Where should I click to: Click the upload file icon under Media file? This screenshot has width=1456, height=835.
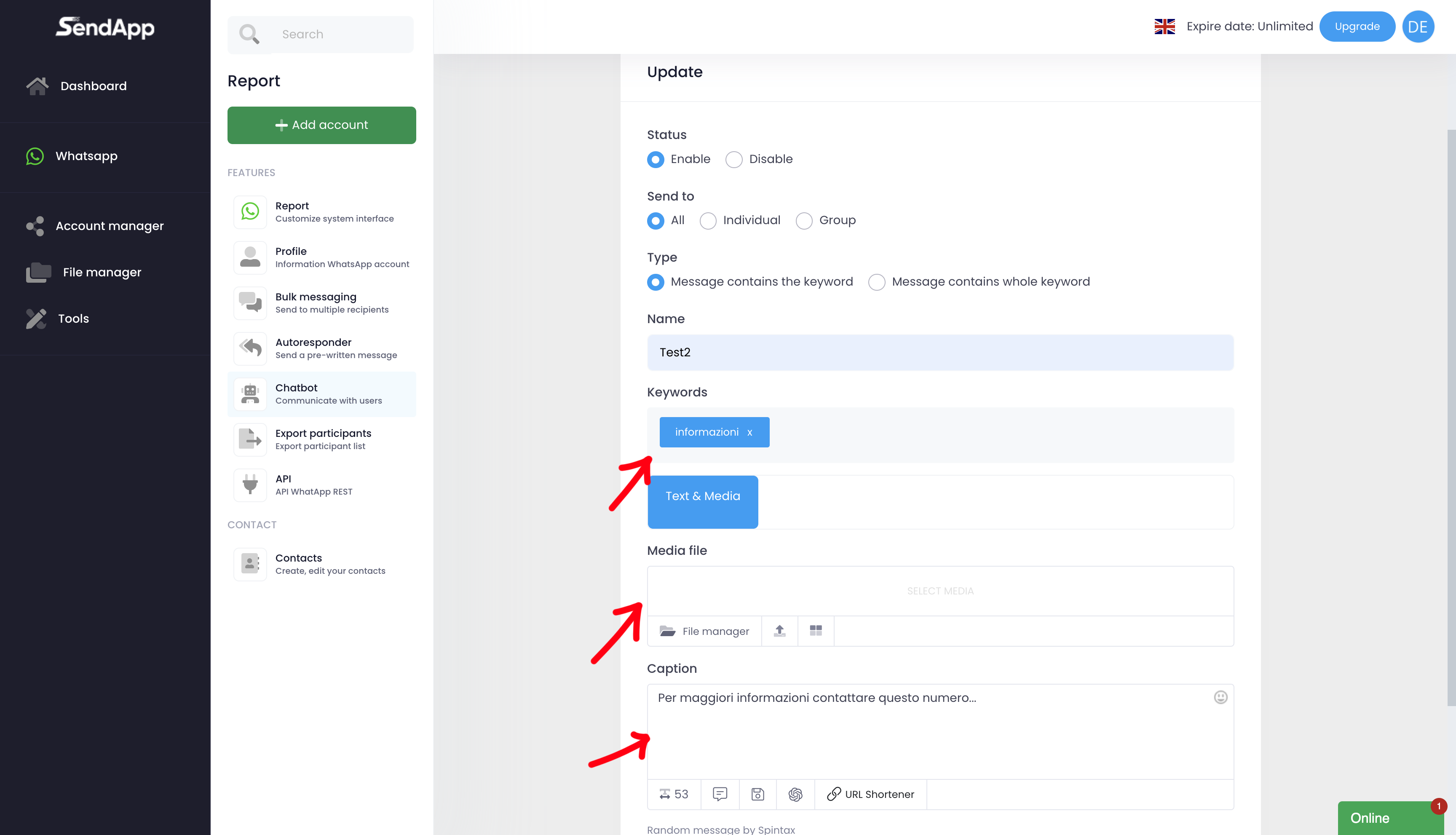[779, 631]
